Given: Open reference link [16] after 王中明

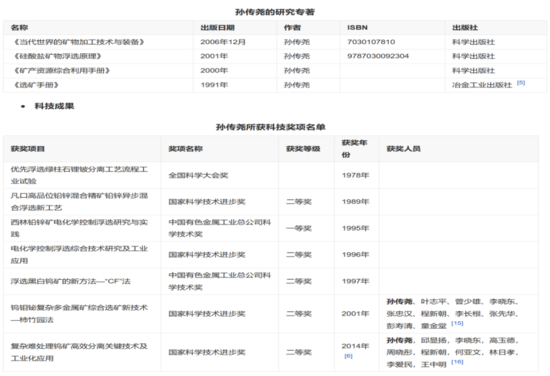Looking at the screenshot, I should (x=457, y=362).
